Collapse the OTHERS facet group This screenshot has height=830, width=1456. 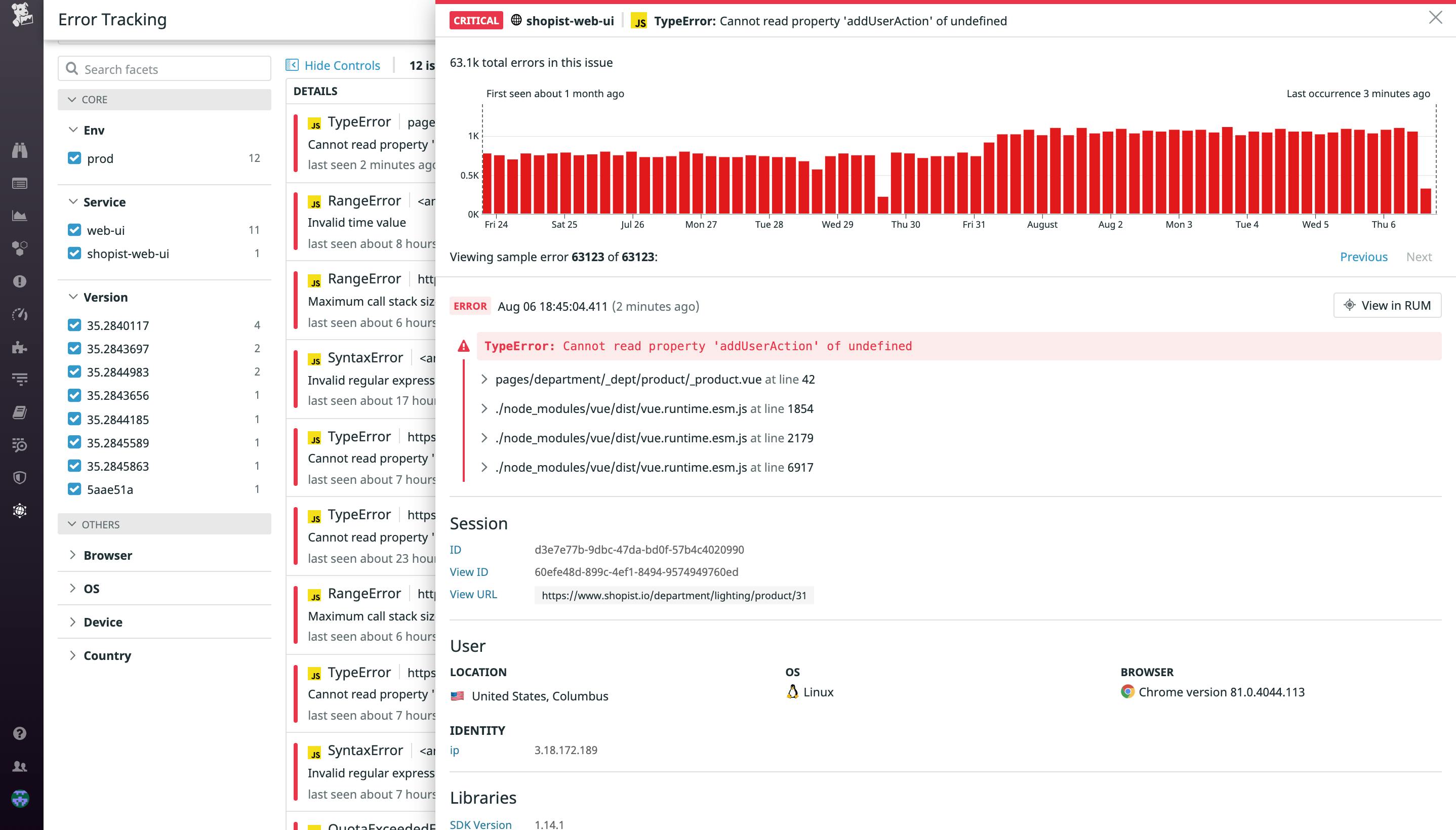point(164,524)
